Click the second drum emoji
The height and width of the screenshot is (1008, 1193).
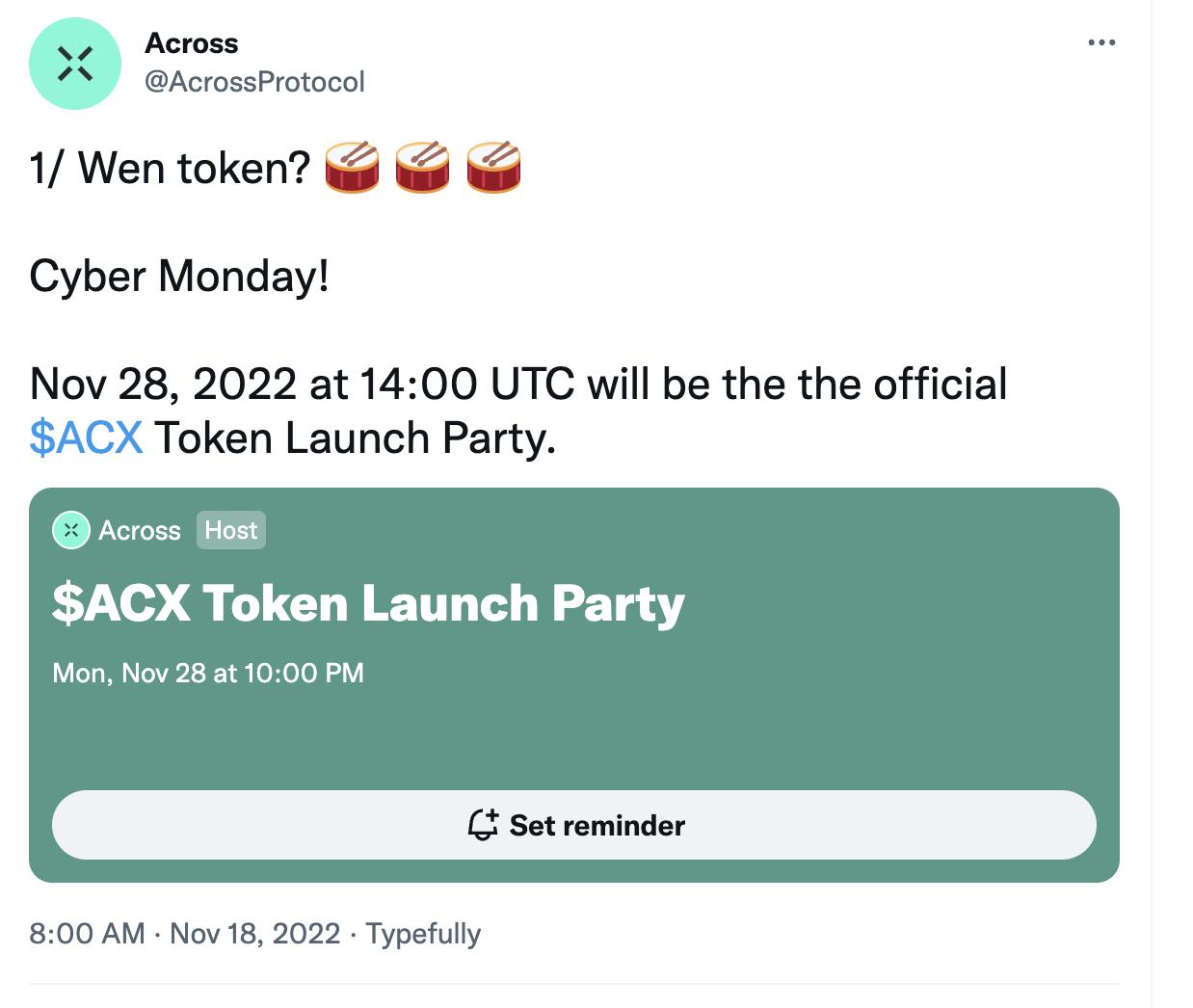[x=422, y=166]
